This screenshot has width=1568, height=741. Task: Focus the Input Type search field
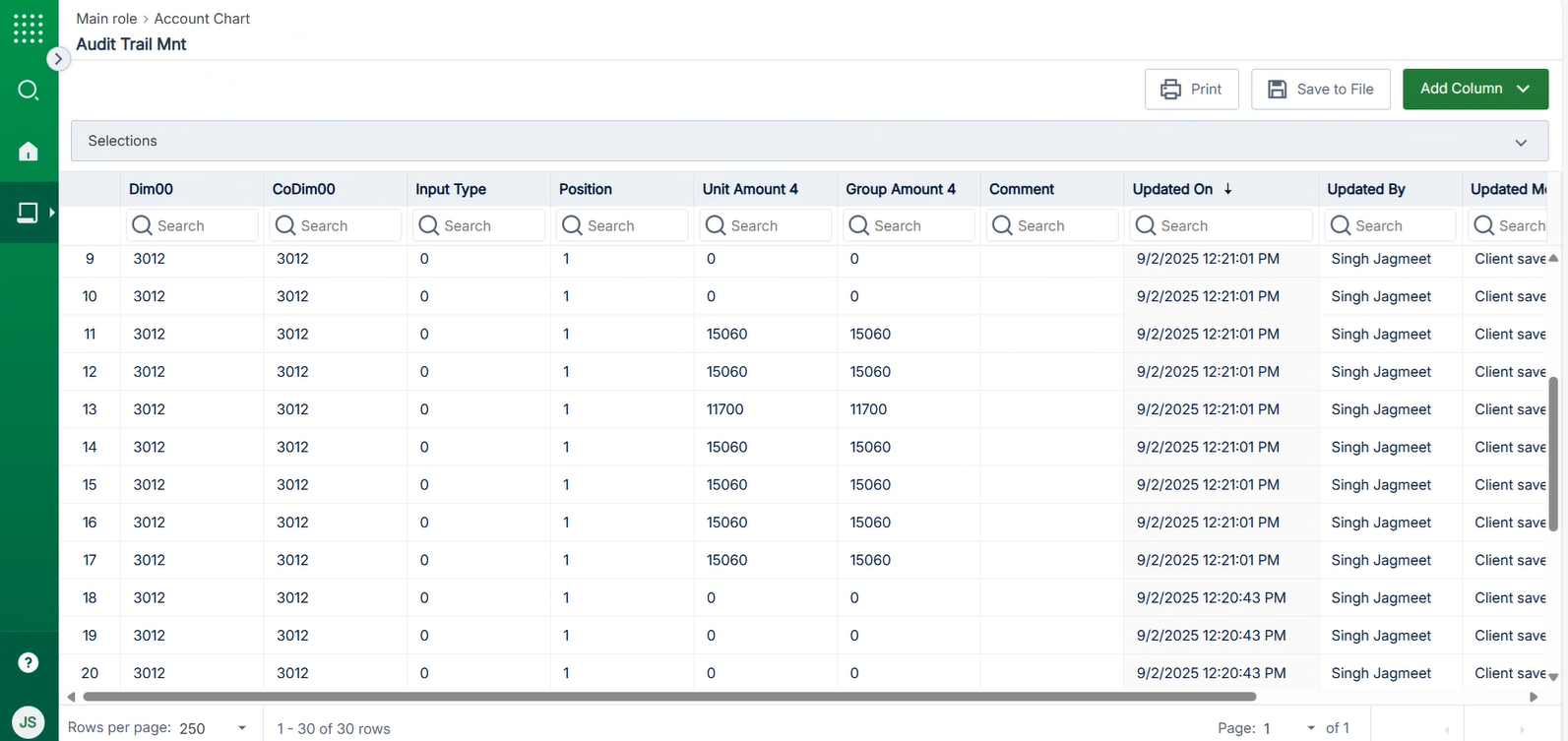pos(479,225)
